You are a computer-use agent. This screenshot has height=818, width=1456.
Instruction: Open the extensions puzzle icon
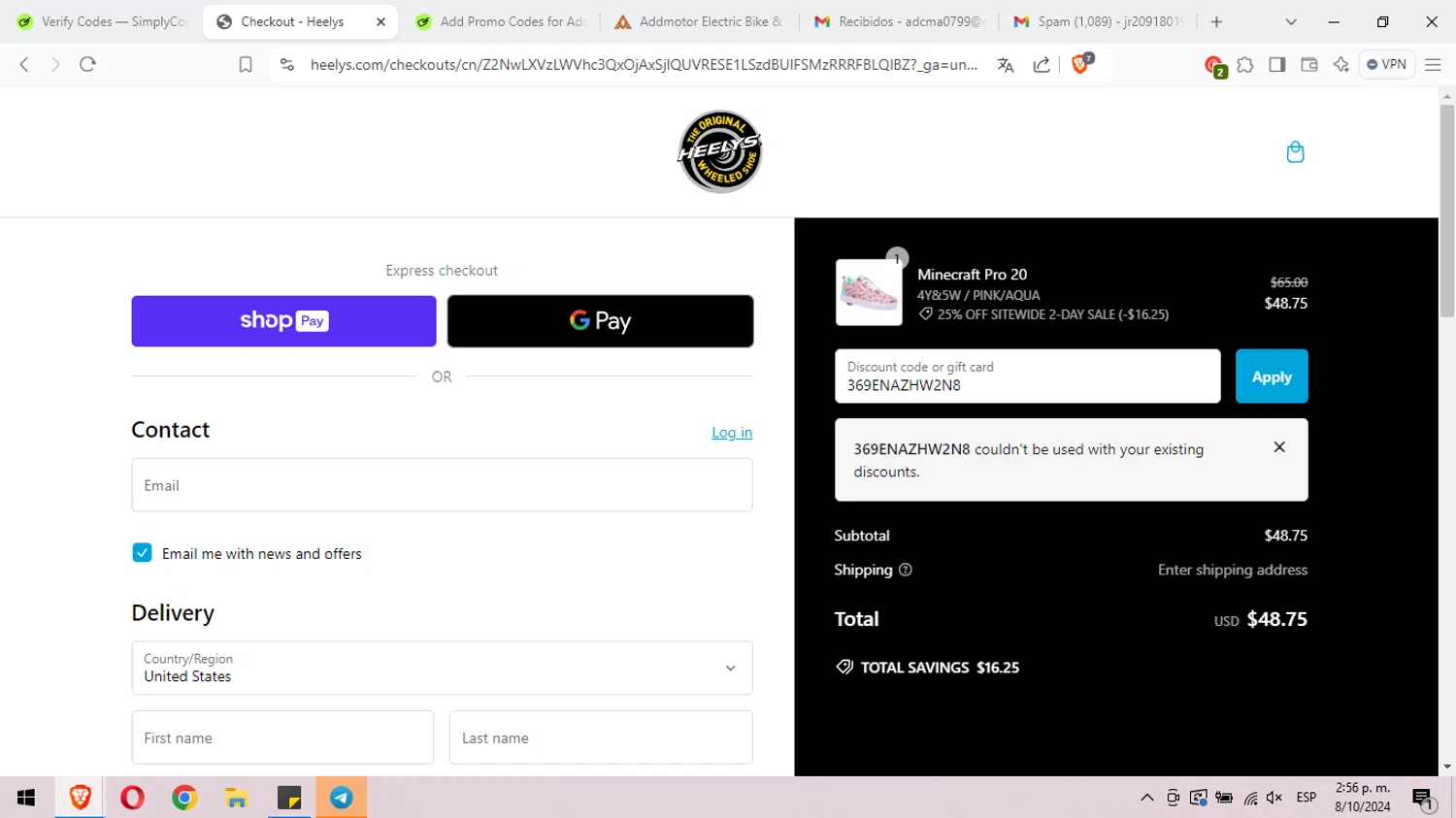[x=1245, y=65]
